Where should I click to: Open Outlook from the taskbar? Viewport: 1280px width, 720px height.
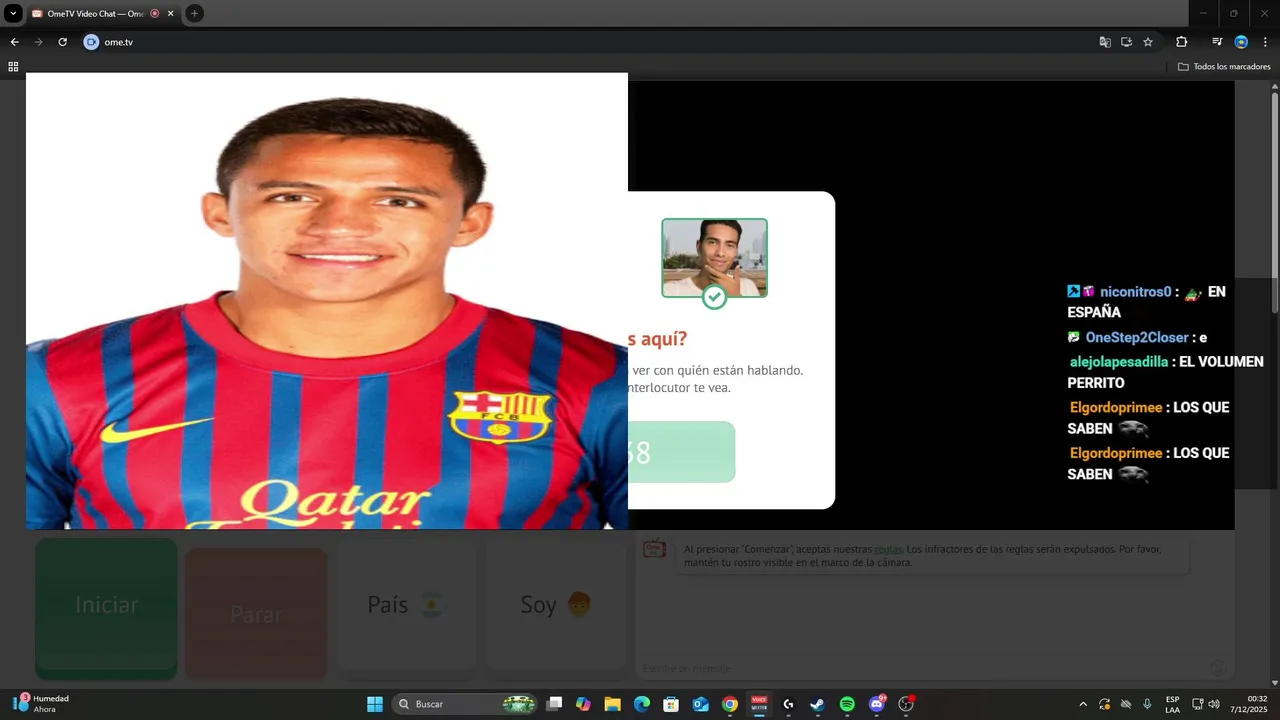[700, 704]
